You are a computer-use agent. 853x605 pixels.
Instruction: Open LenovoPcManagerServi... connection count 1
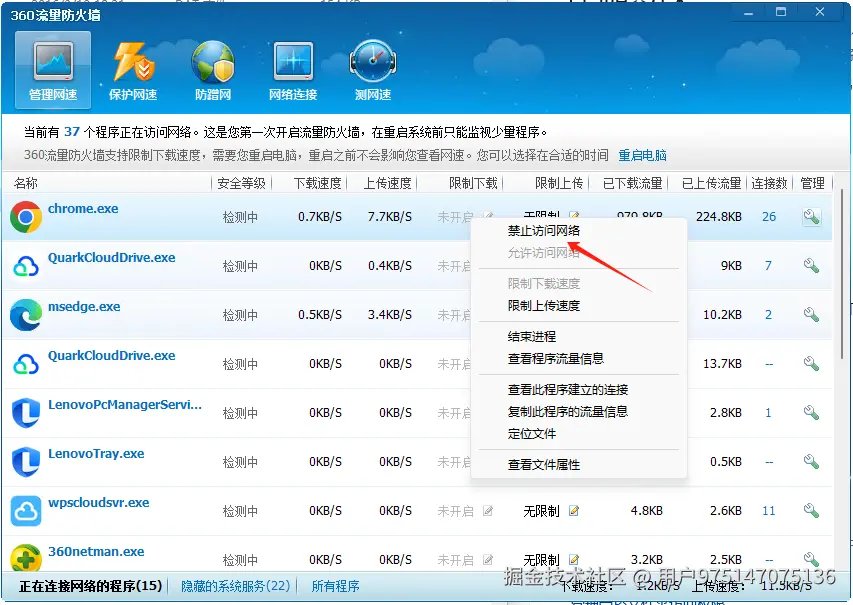[768, 413]
